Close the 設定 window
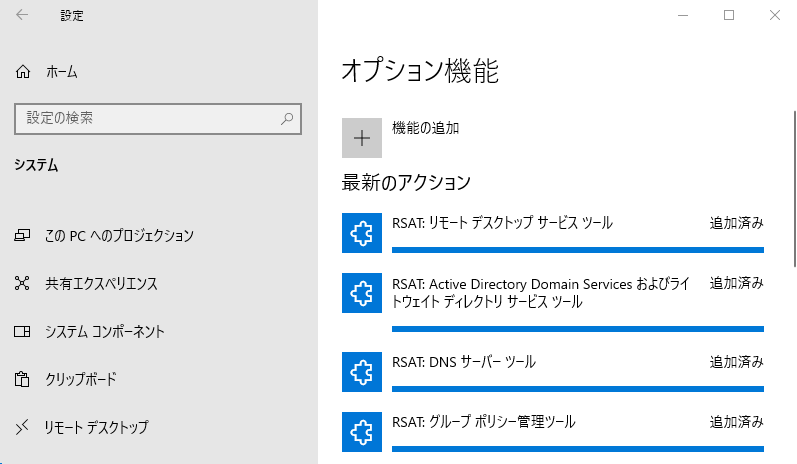 (775, 15)
